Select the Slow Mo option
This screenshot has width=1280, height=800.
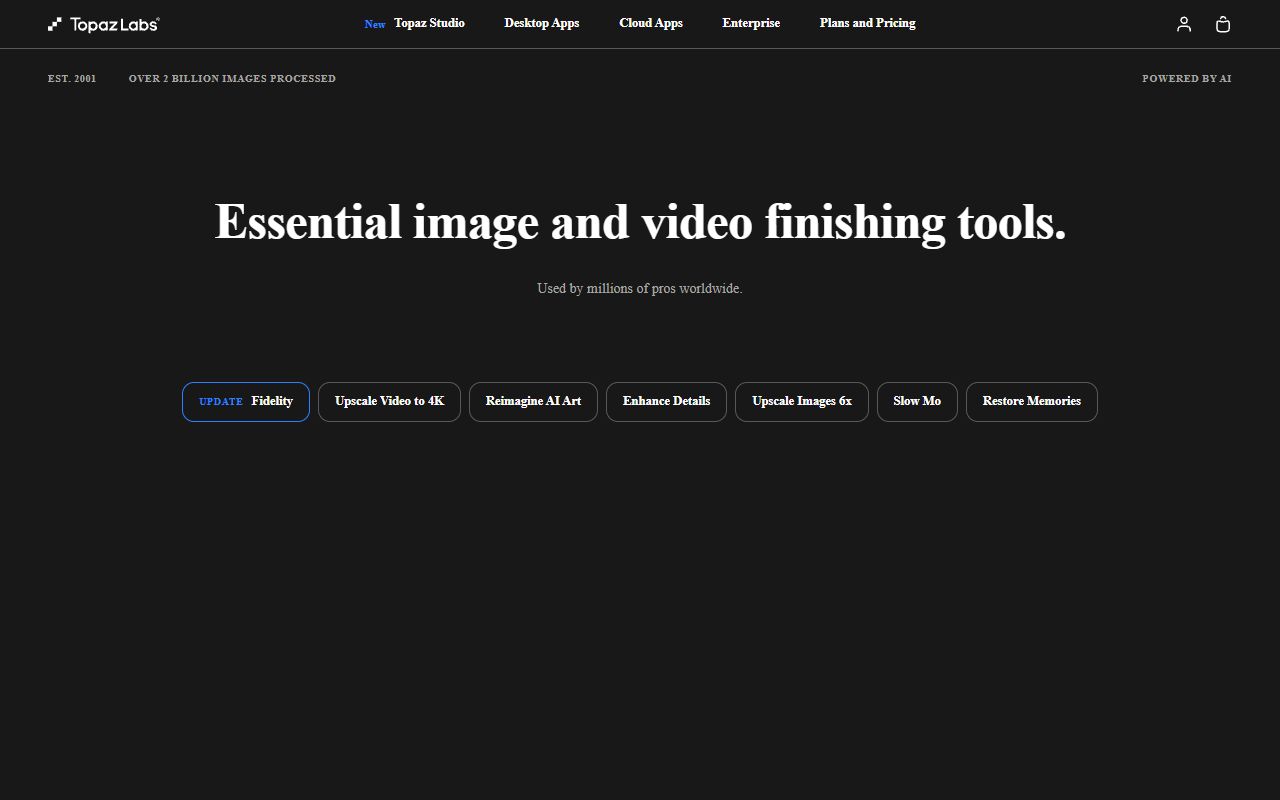(917, 401)
